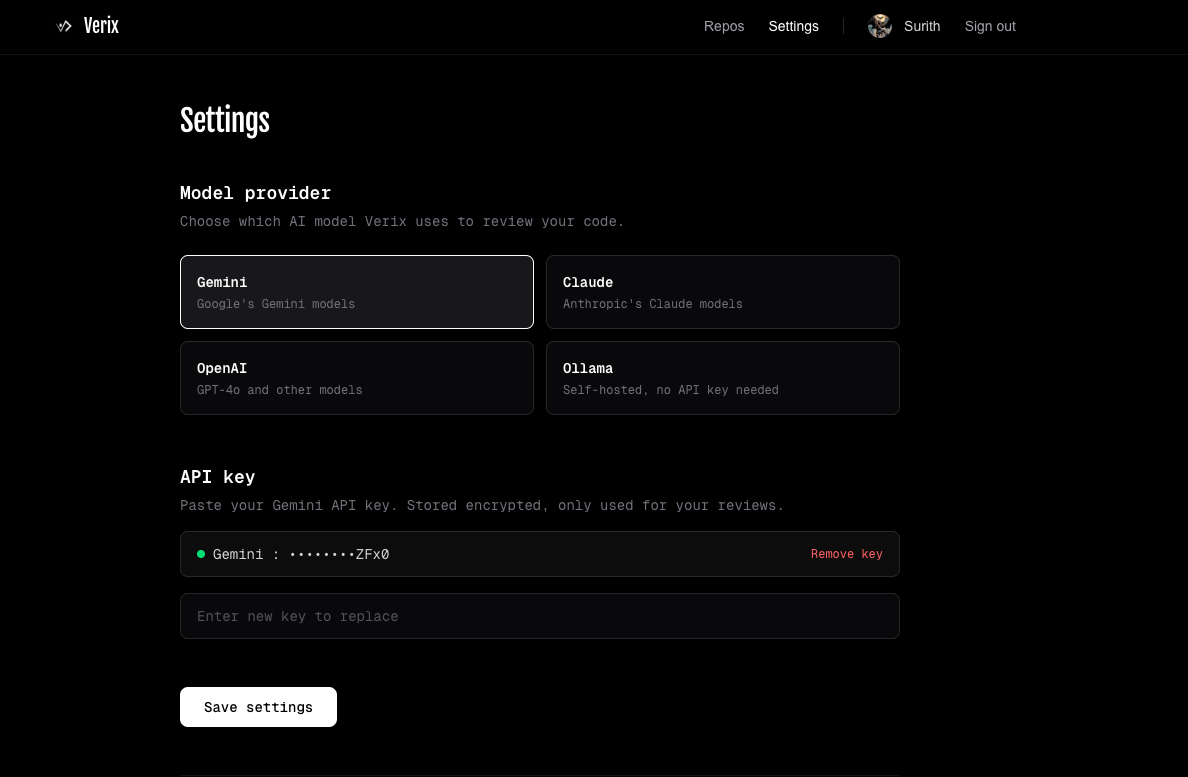Click the 'Choose which AI model' description
The image size is (1188, 777).
pos(402,222)
